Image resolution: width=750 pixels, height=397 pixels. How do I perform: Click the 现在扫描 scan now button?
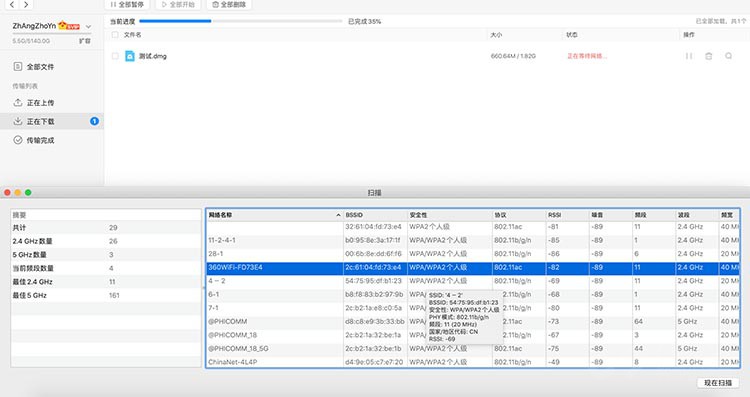[x=717, y=383]
